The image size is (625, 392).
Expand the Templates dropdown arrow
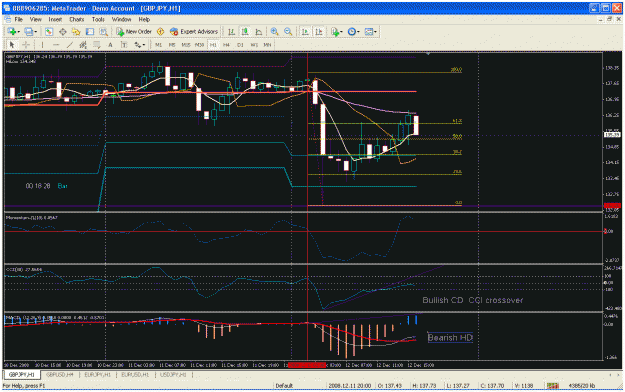(x=375, y=32)
